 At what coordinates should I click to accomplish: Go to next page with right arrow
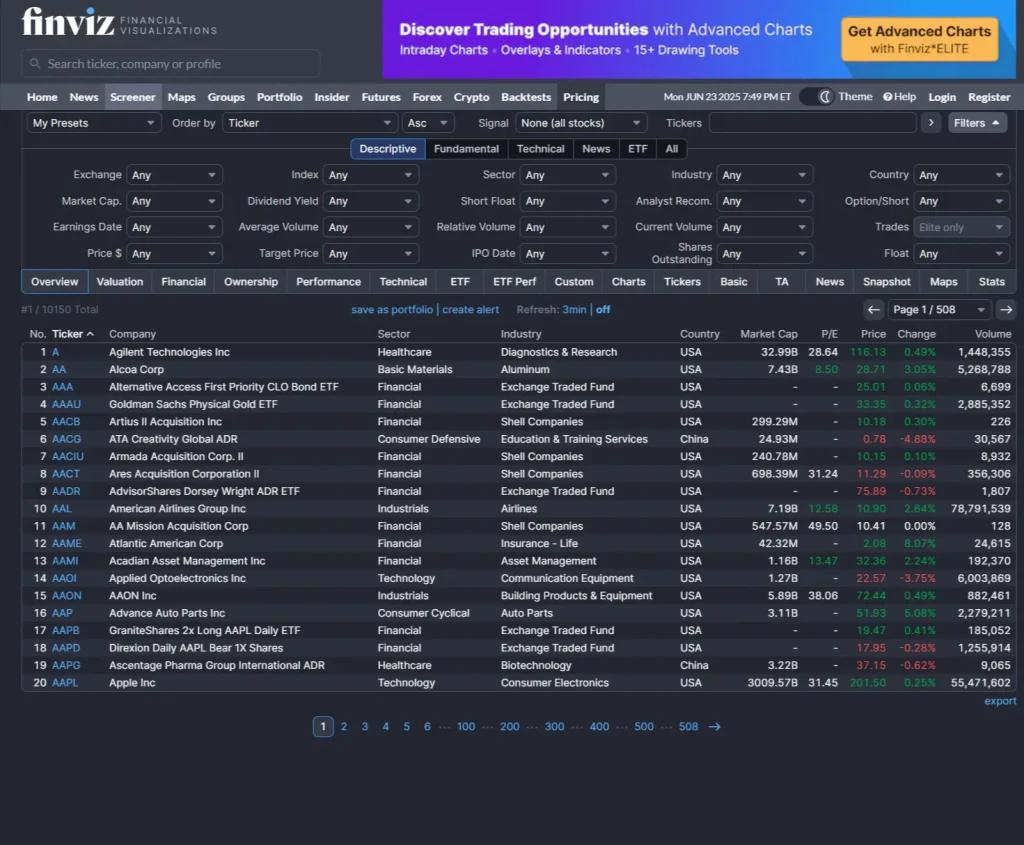click(1006, 310)
